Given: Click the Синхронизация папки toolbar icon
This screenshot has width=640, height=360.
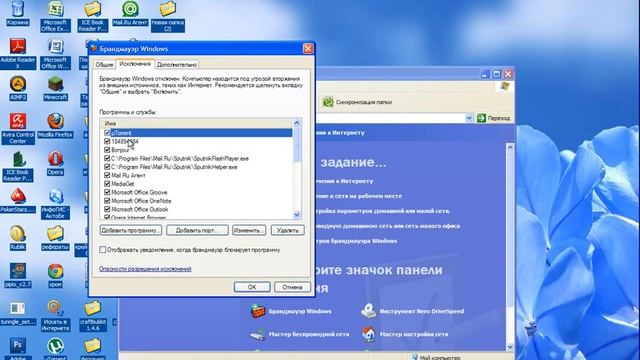Looking at the screenshot, I should coord(328,102).
